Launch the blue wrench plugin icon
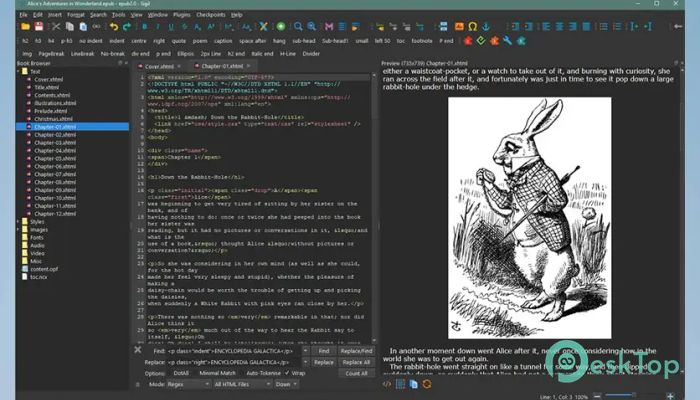700x400 pixels. (x=507, y=41)
